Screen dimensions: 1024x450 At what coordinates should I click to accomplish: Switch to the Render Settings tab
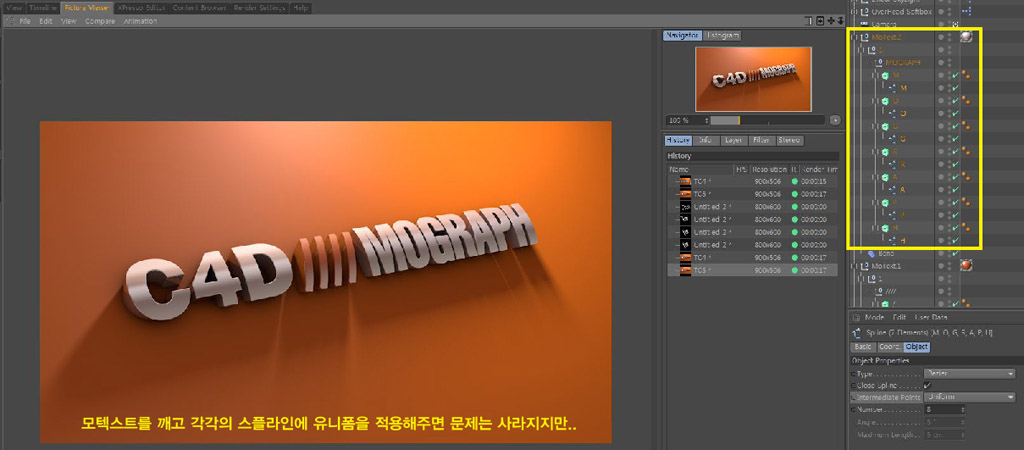[x=259, y=8]
